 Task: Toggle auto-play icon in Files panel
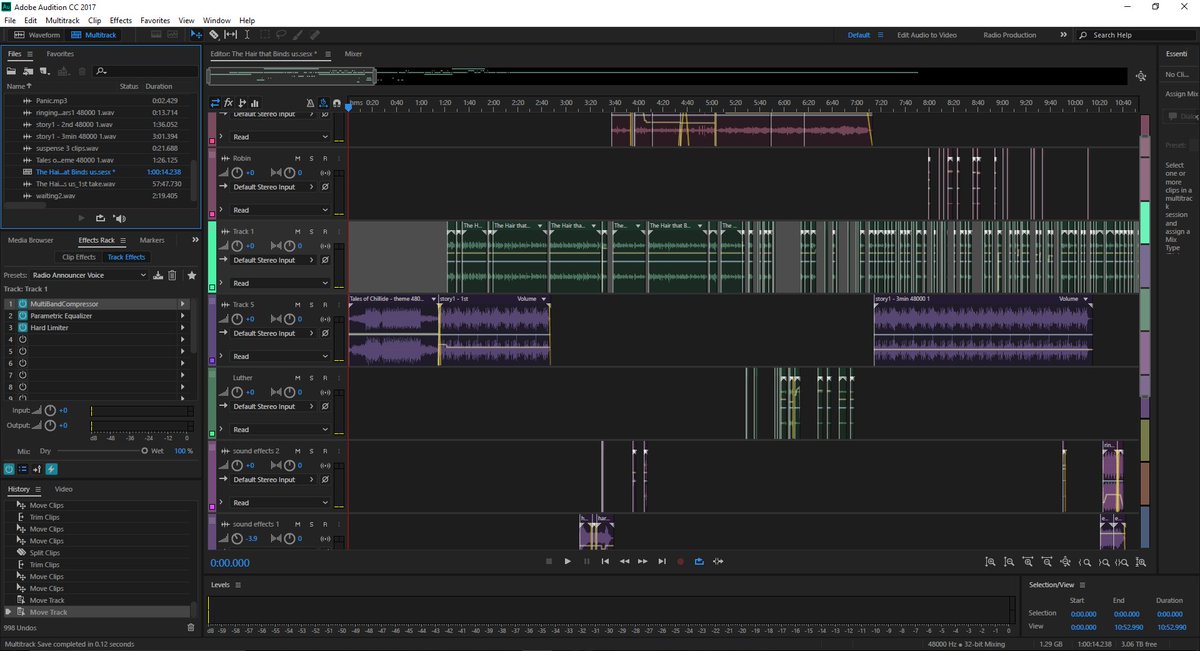(120, 218)
